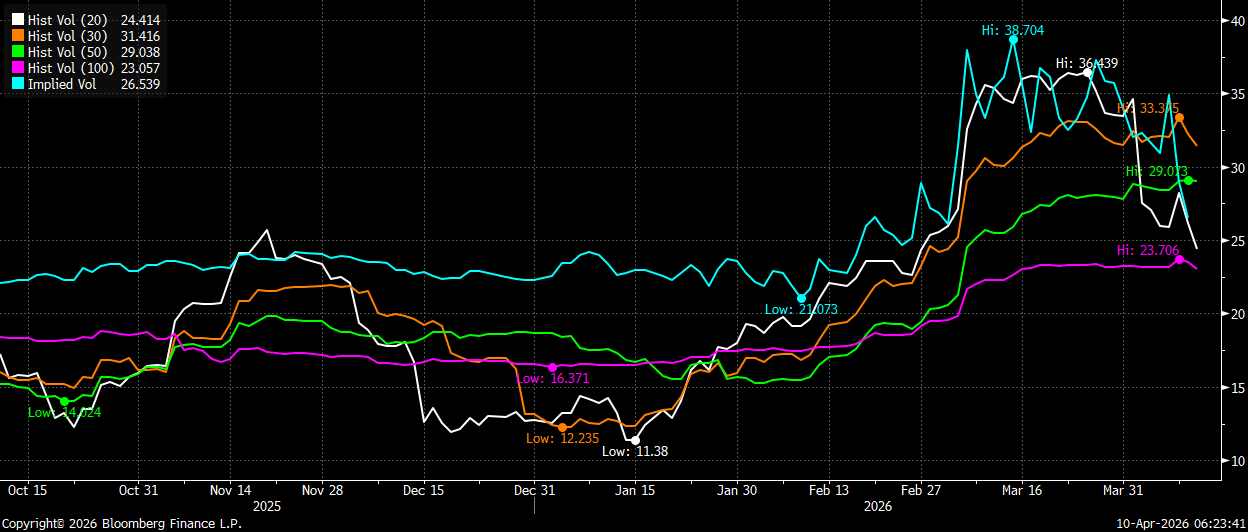Click the Mar 16 date axis label
1248x532 pixels.
click(x=1021, y=491)
